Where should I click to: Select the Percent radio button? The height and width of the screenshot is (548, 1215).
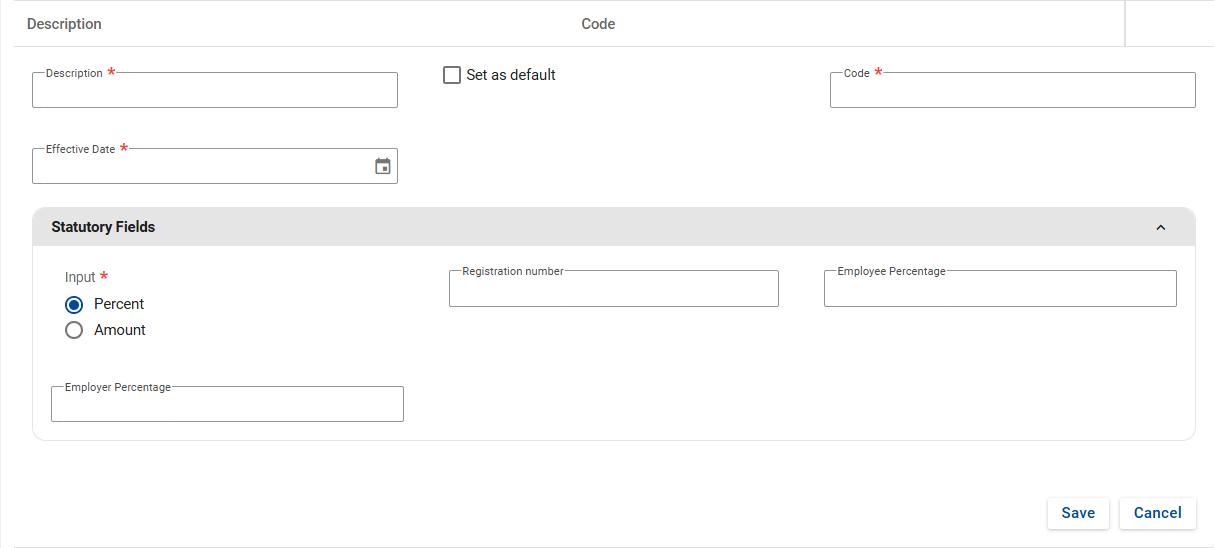pyautogui.click(x=74, y=304)
